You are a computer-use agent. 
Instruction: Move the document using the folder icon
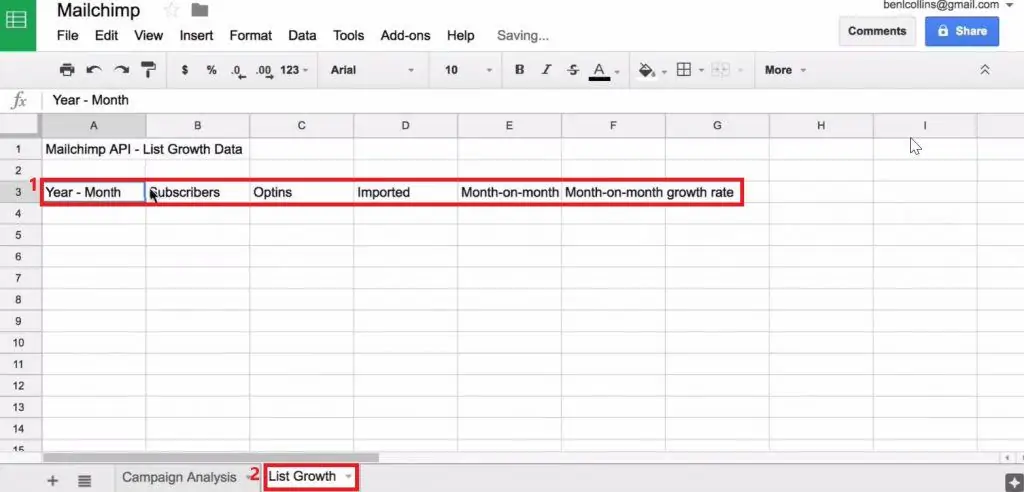click(200, 10)
